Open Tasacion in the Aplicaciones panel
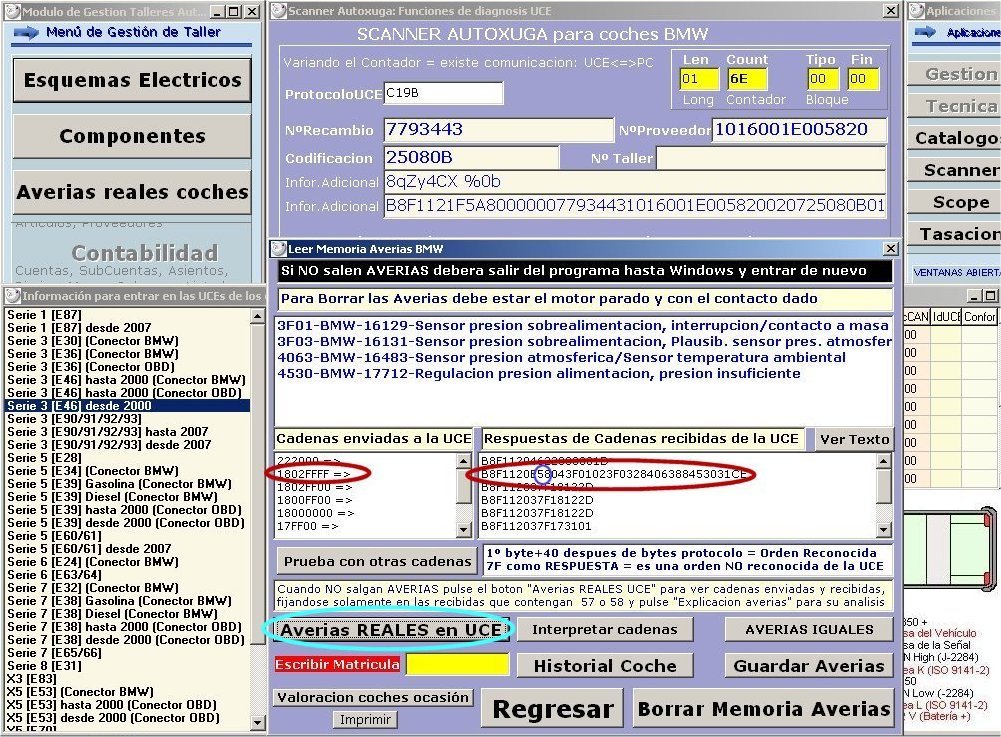The width and height of the screenshot is (1001, 737). click(954, 234)
